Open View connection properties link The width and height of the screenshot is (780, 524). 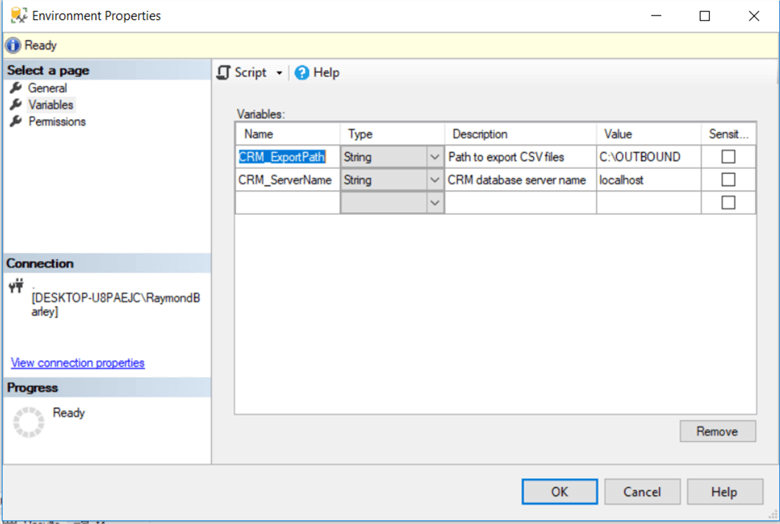tap(77, 363)
